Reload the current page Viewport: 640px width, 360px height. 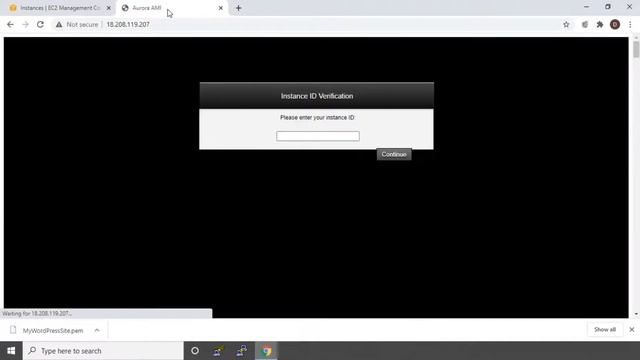[40, 24]
